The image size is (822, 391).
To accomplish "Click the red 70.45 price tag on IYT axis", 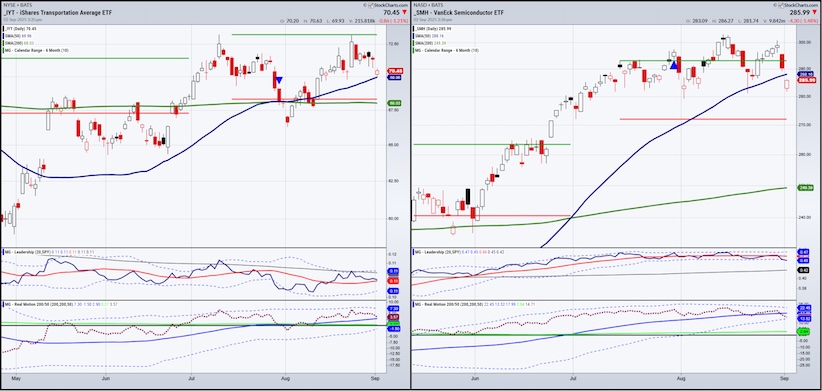I will pyautogui.click(x=395, y=71).
